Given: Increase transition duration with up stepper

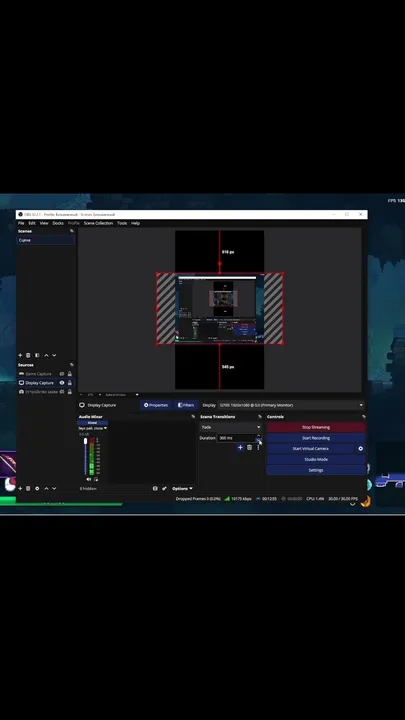Looking at the screenshot, I should [259, 436].
